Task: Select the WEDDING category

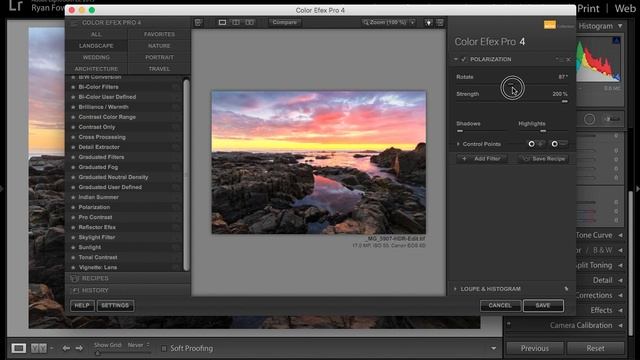Action: (96, 58)
